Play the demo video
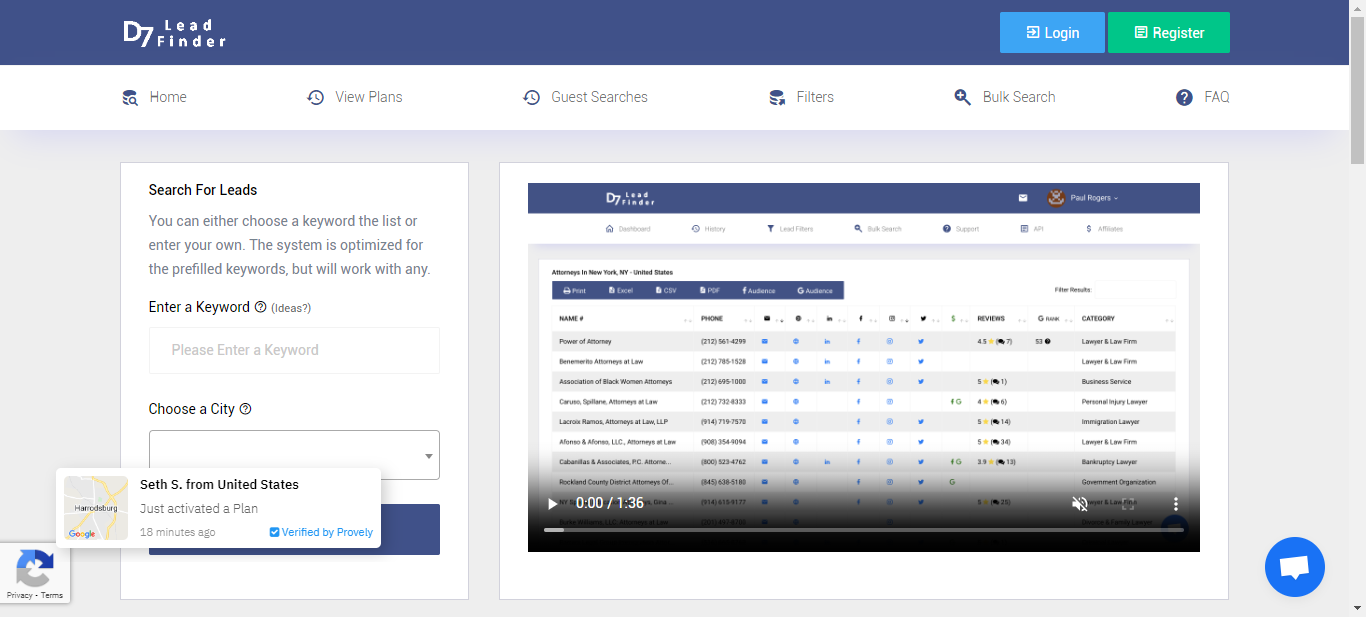Screen dimensions: 1366x617 [552, 504]
